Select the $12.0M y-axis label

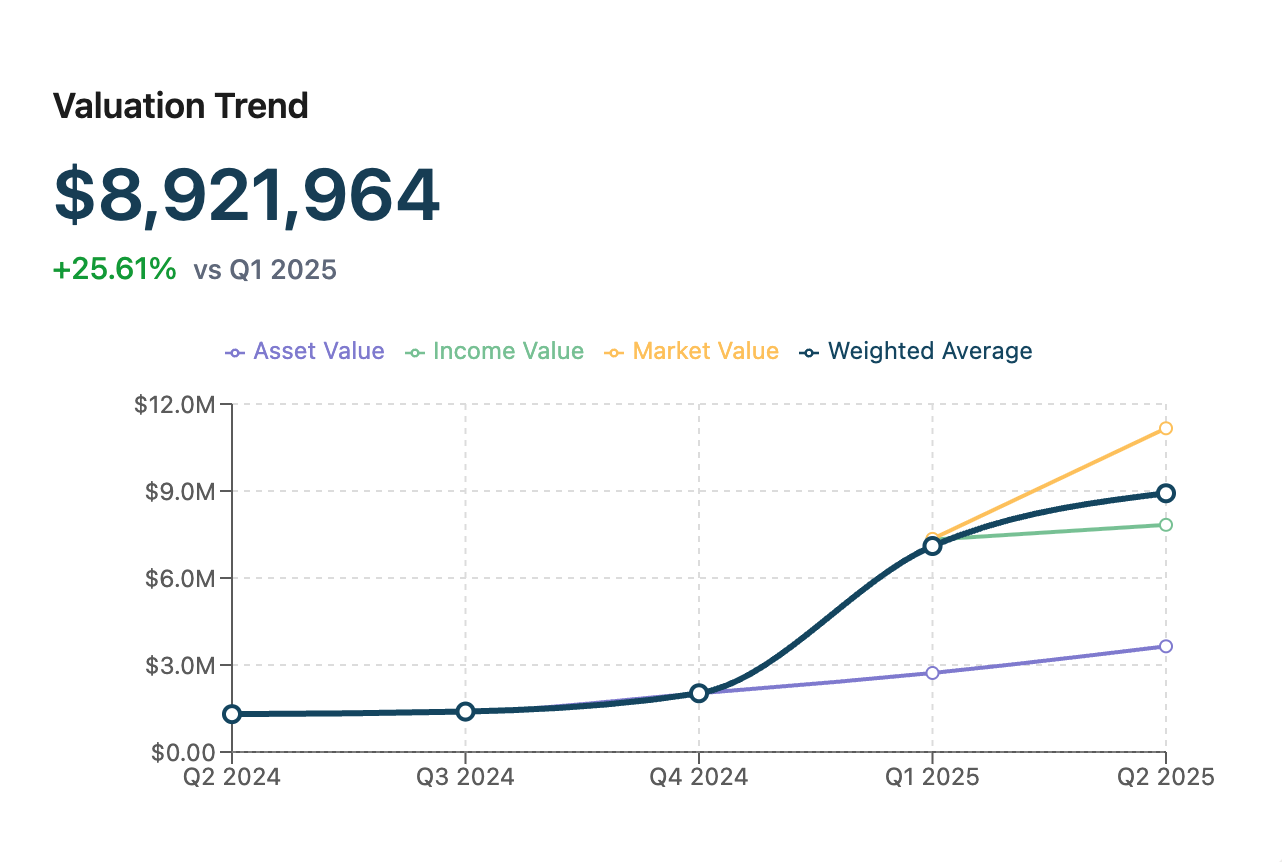click(x=174, y=405)
